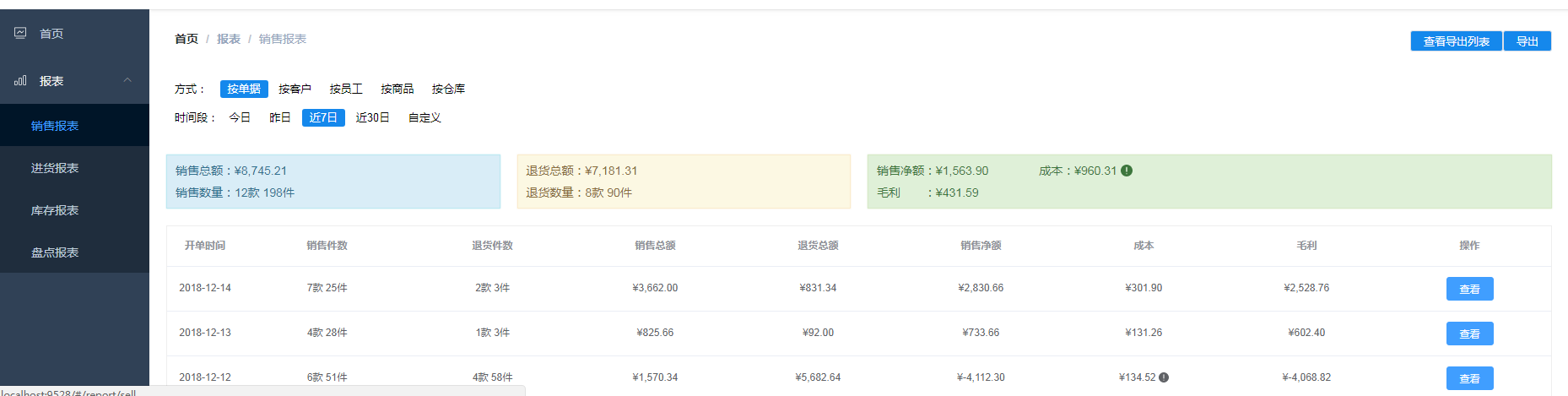Click the ¥3,662.00 sales total cell
This screenshot has width=1568, height=396.
pyautogui.click(x=655, y=288)
